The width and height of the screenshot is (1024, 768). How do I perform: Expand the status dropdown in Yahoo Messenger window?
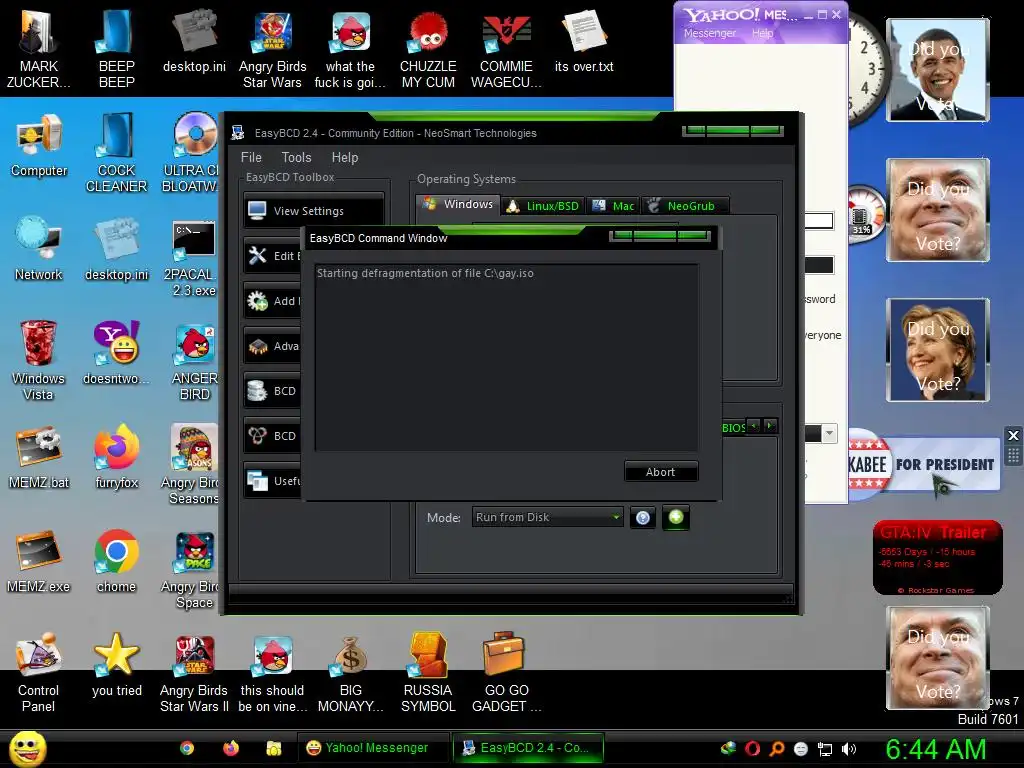click(x=829, y=433)
